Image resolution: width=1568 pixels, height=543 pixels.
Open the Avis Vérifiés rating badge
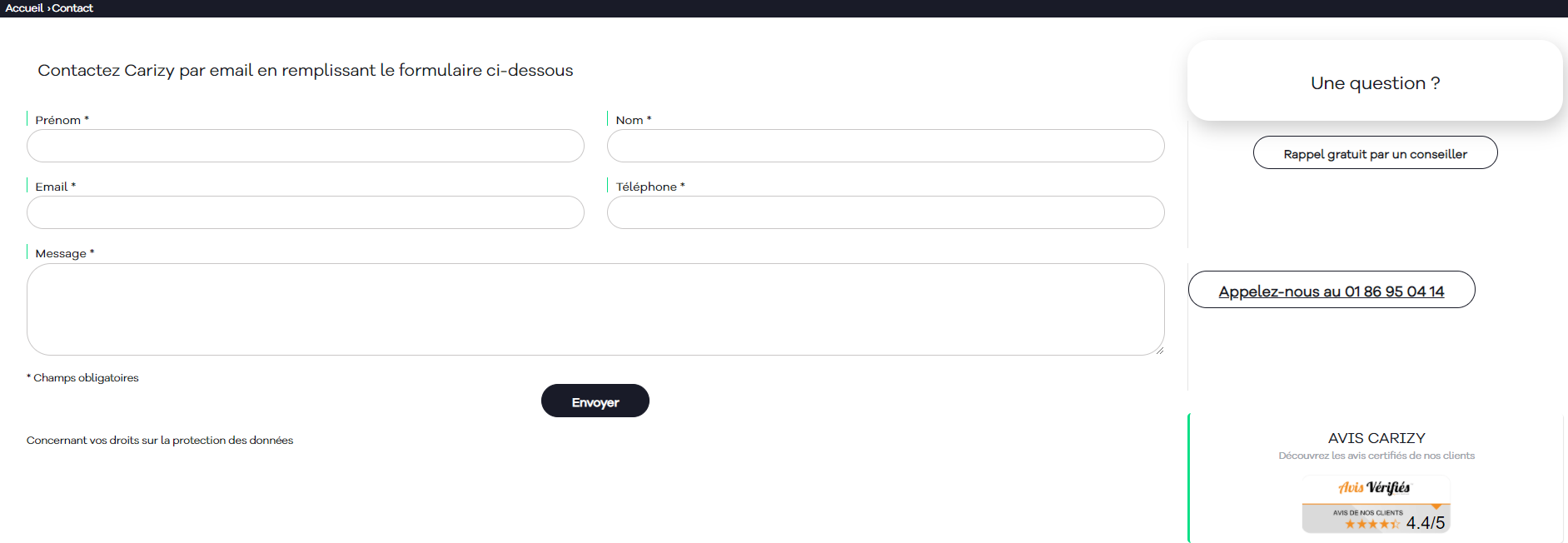(1376, 505)
